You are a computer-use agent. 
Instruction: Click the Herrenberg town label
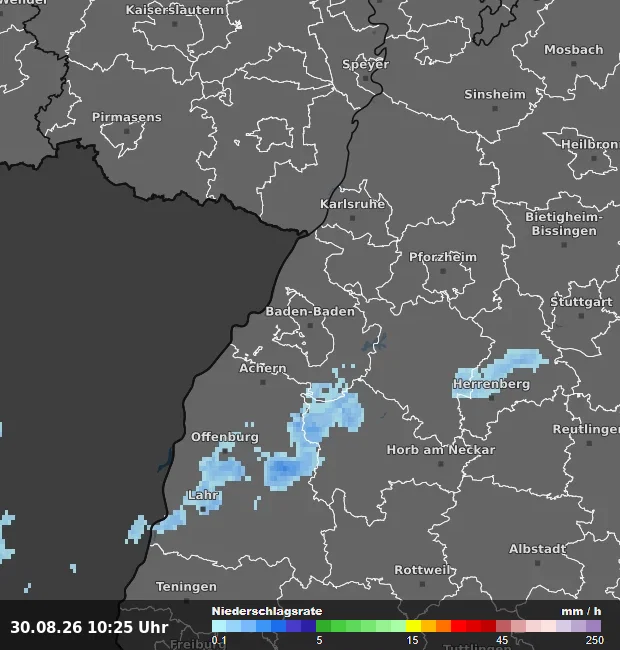point(492,384)
